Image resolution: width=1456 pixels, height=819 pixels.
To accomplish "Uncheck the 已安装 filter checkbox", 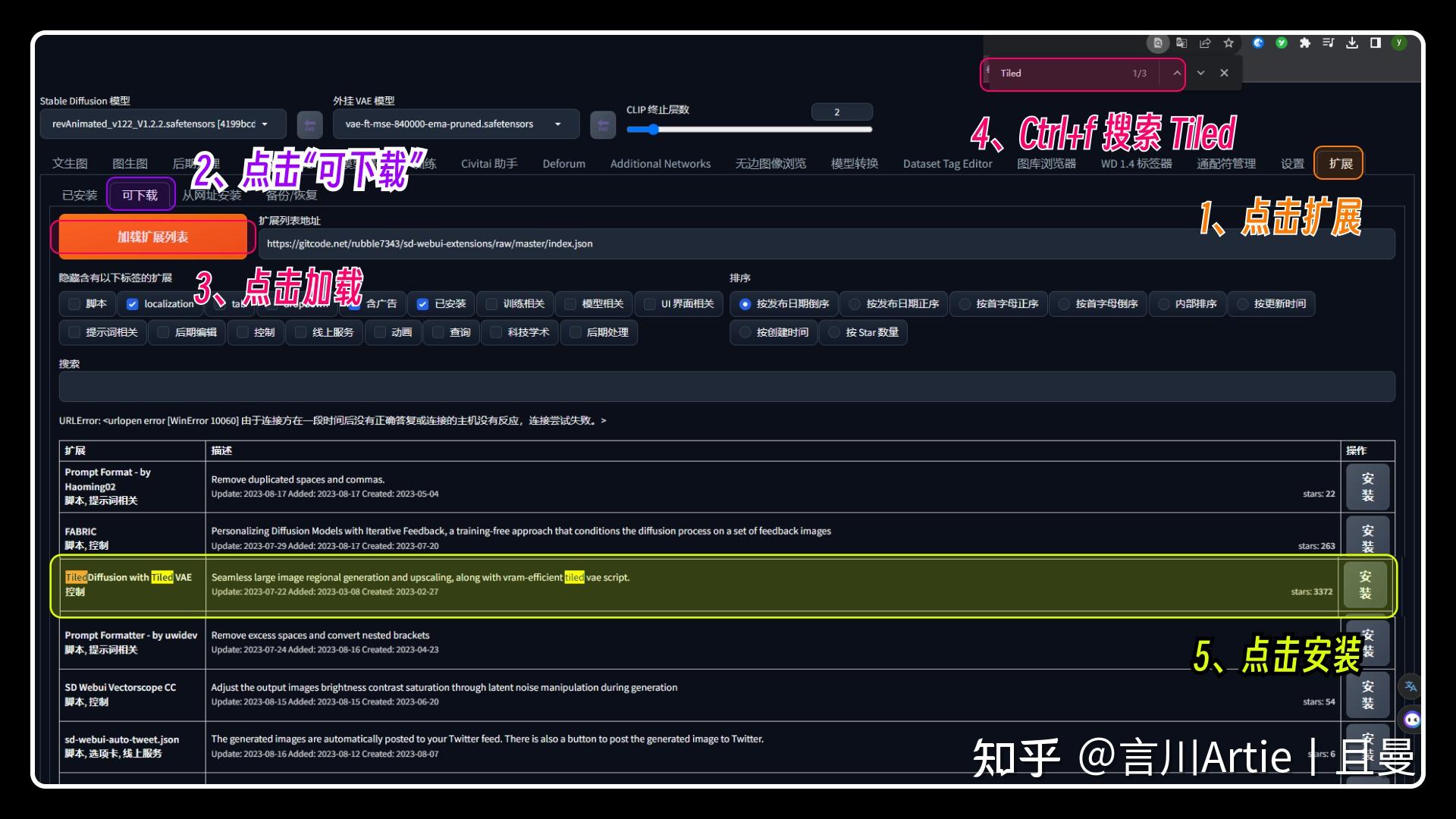I will point(423,304).
